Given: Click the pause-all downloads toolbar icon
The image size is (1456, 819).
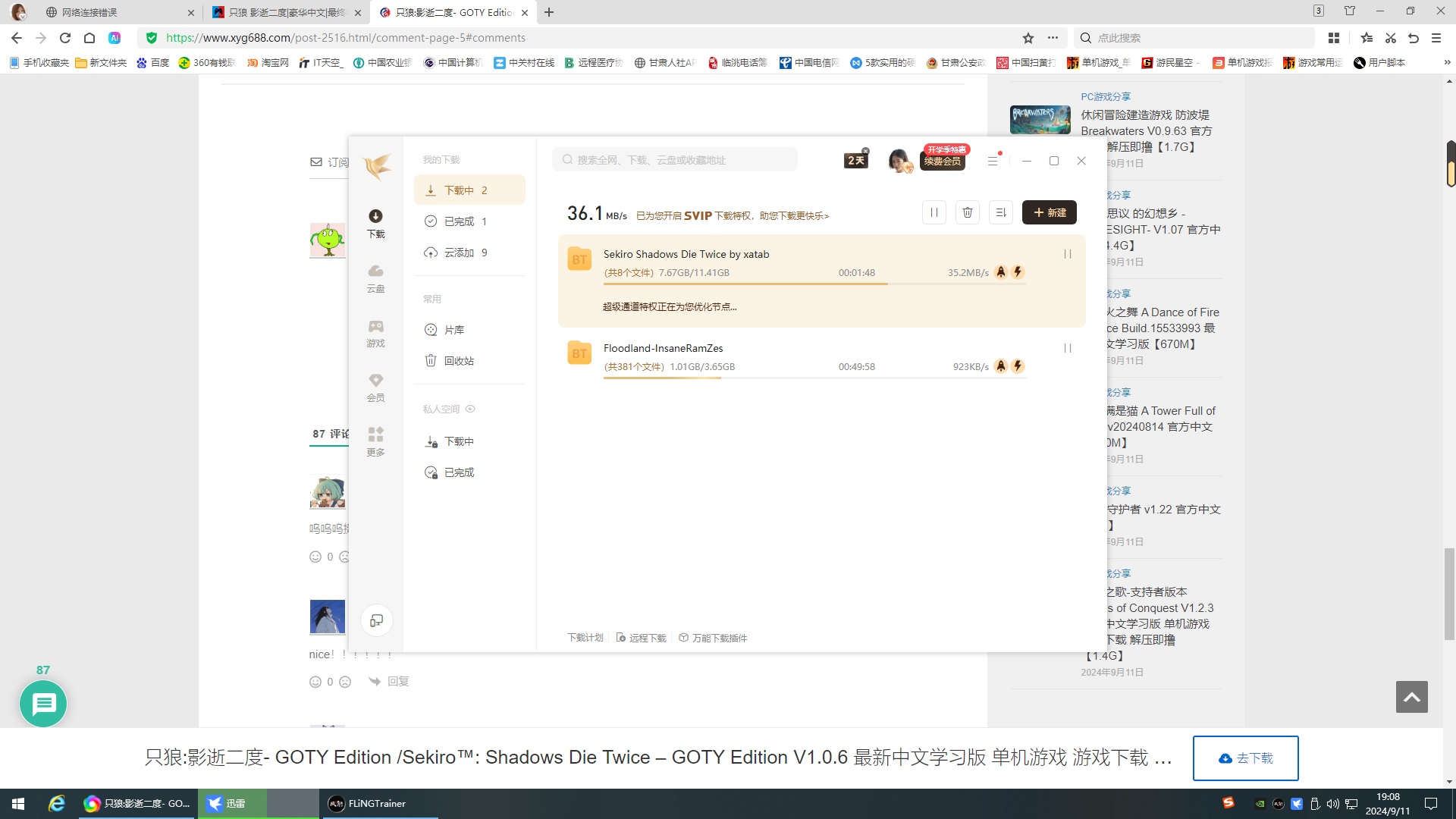Looking at the screenshot, I should [x=934, y=213].
